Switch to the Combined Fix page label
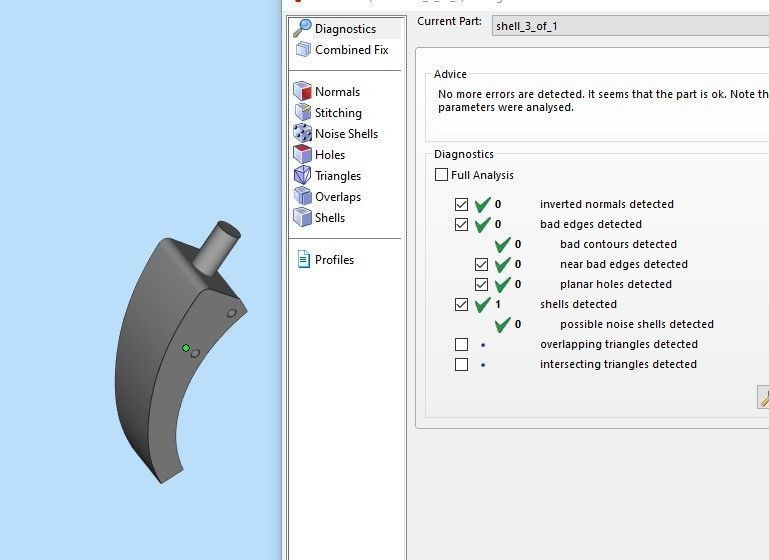The width and height of the screenshot is (769, 560). 352,50
